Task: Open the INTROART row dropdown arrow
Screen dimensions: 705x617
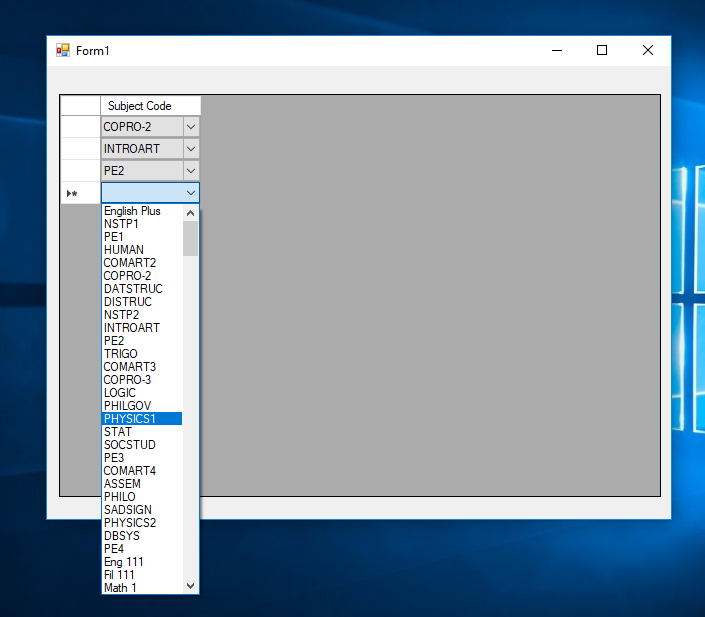Action: [x=191, y=148]
